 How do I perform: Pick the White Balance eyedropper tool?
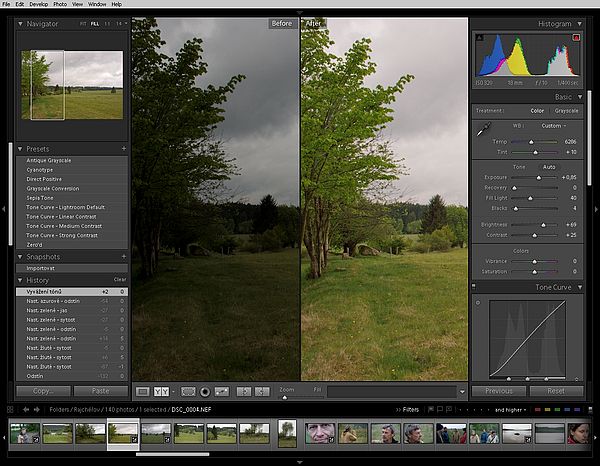483,129
